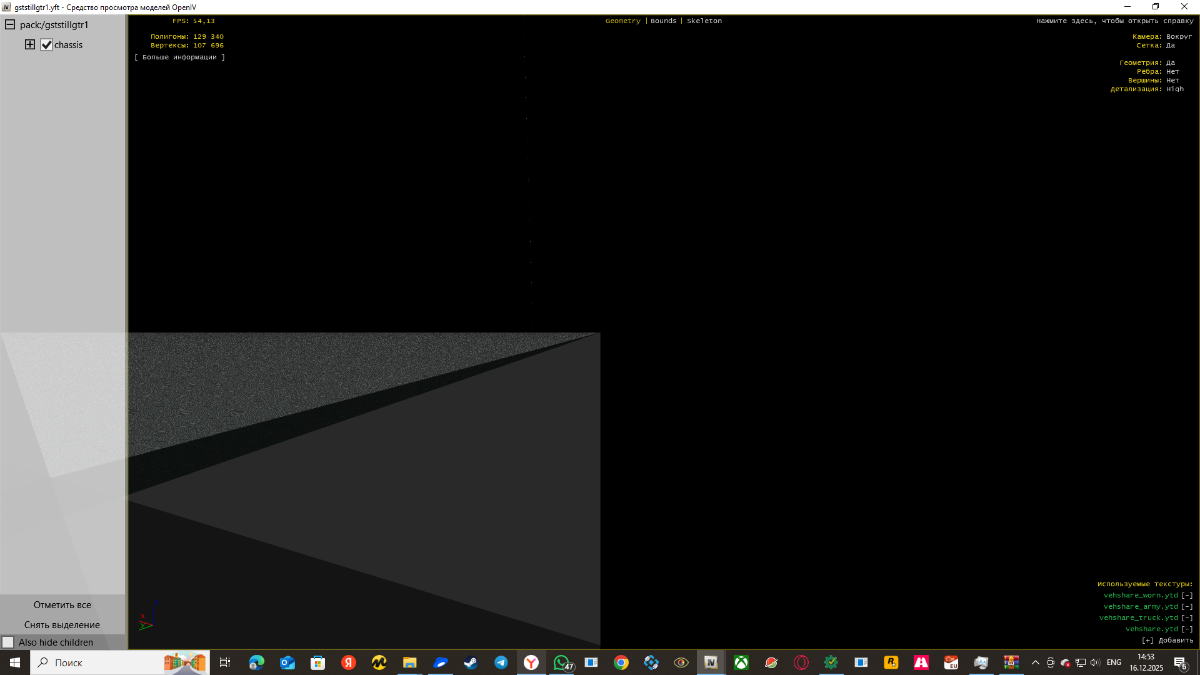
Task: Click the Снять выделение button
Action: (x=62, y=625)
